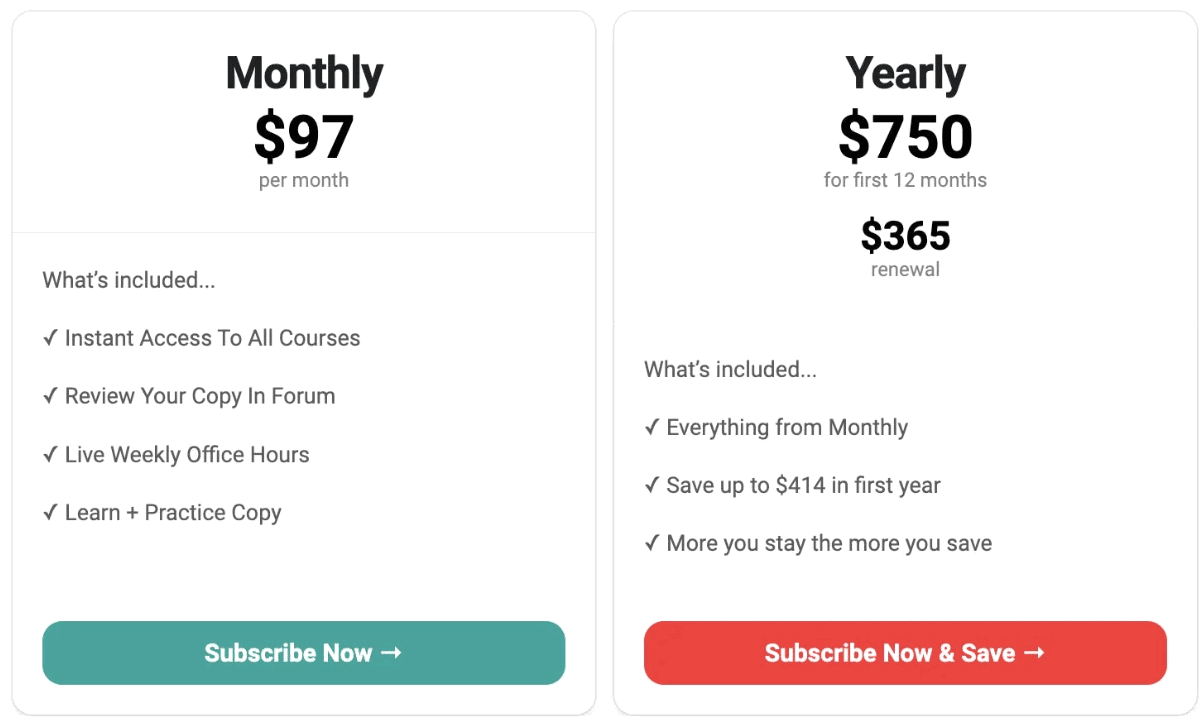Image resolution: width=1204 pixels, height=724 pixels.
Task: Click the teal Subscribe Now button
Action: point(304,653)
